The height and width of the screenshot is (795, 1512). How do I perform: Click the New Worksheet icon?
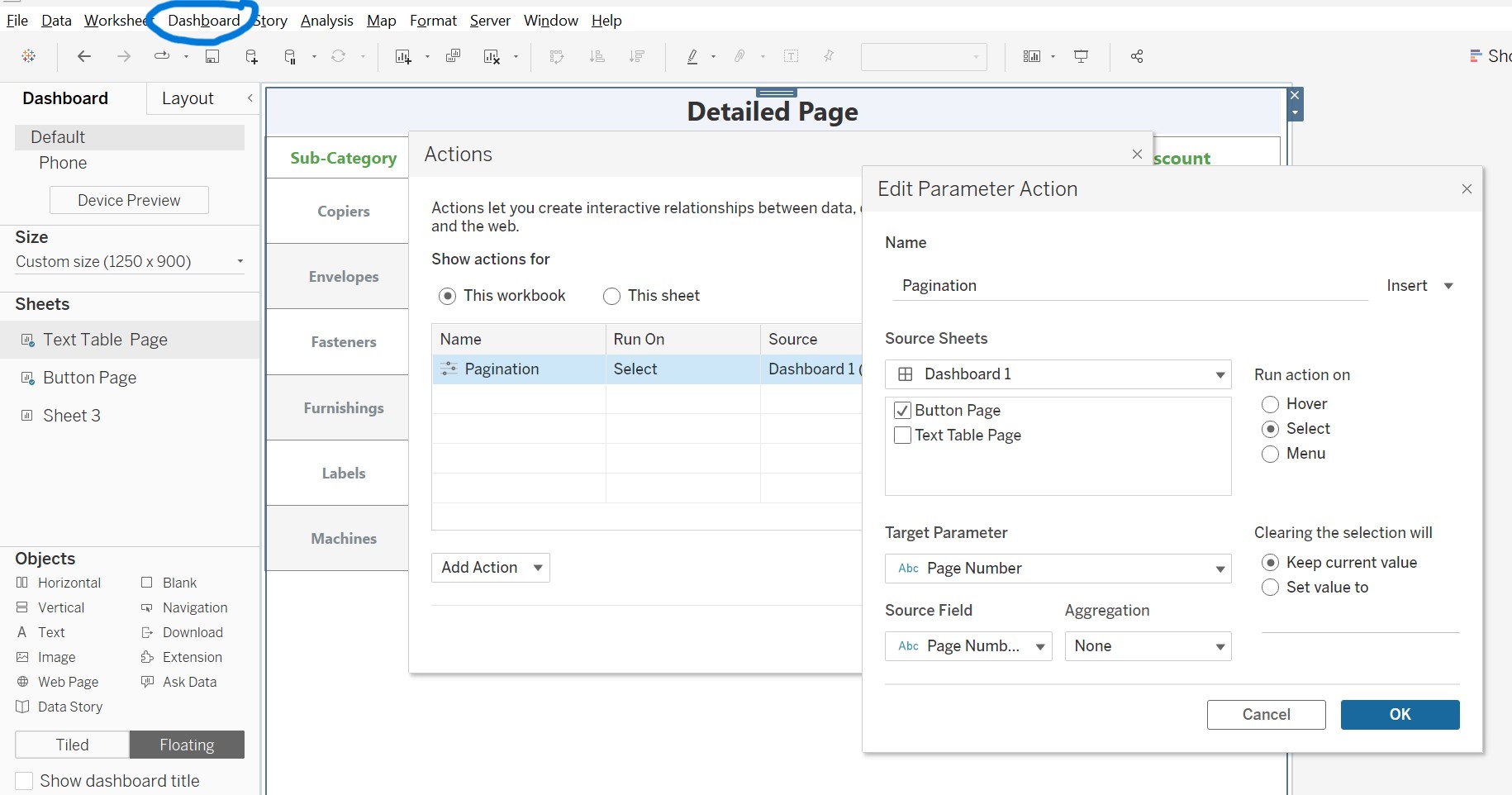click(x=403, y=56)
